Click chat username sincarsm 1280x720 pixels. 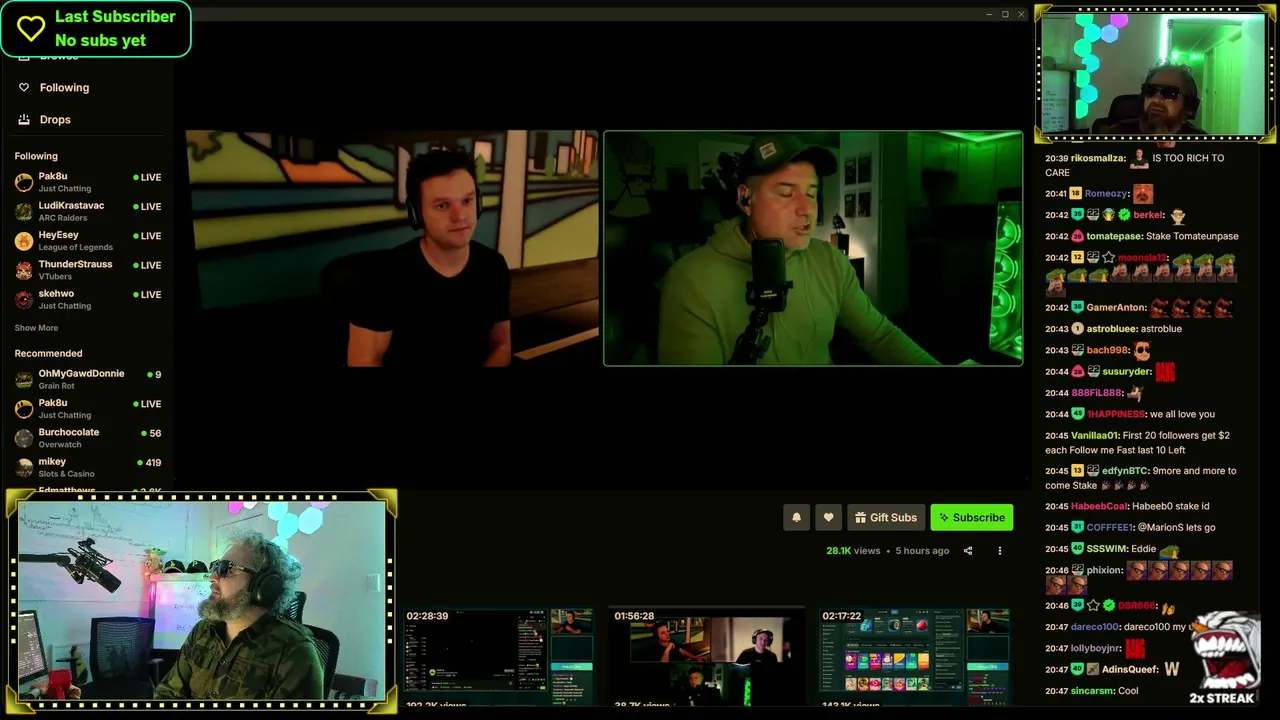(1091, 691)
